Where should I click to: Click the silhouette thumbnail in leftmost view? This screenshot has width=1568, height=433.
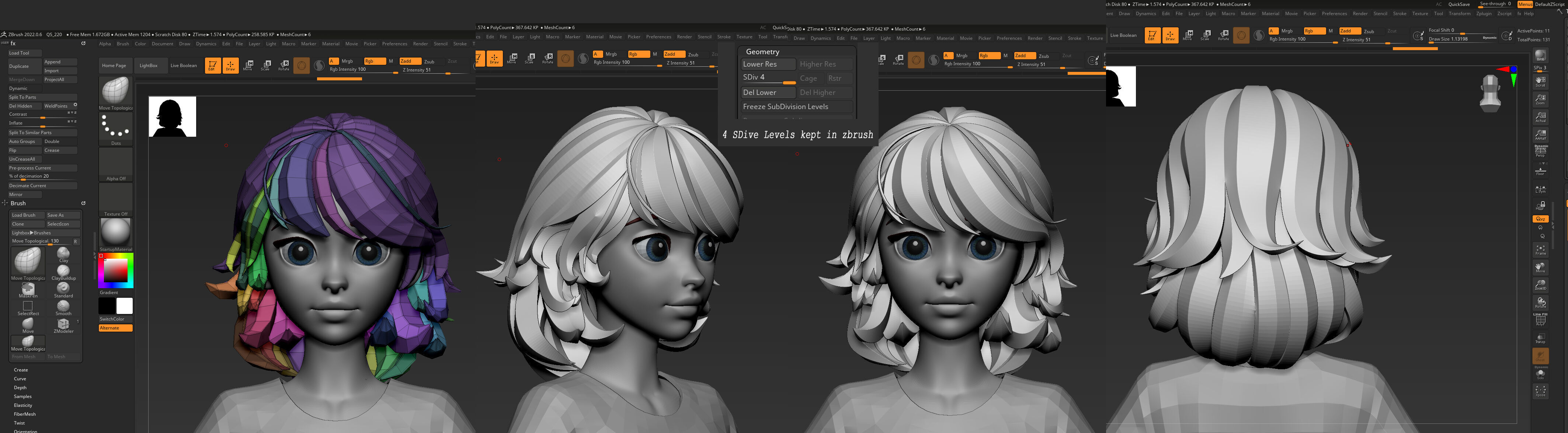click(x=172, y=116)
